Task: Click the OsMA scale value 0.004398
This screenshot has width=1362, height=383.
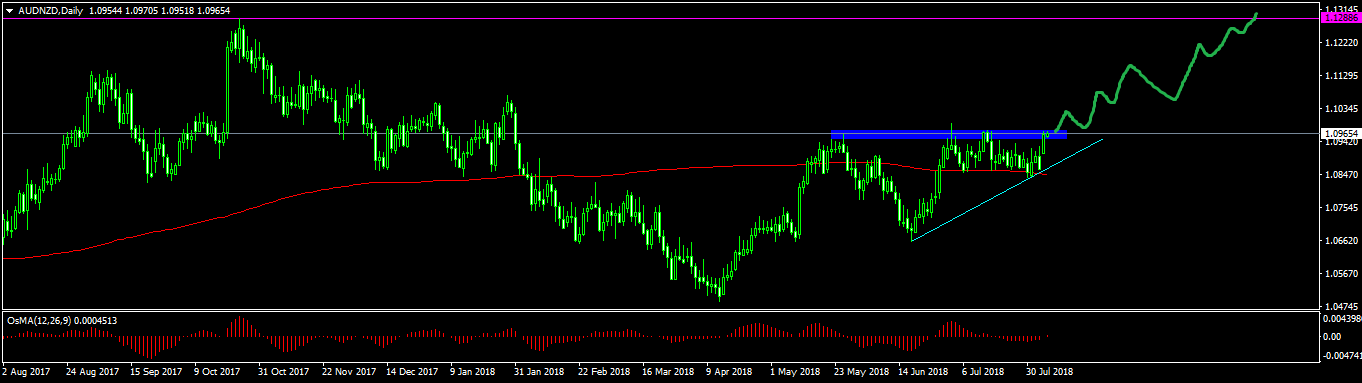Action: (x=1342, y=319)
